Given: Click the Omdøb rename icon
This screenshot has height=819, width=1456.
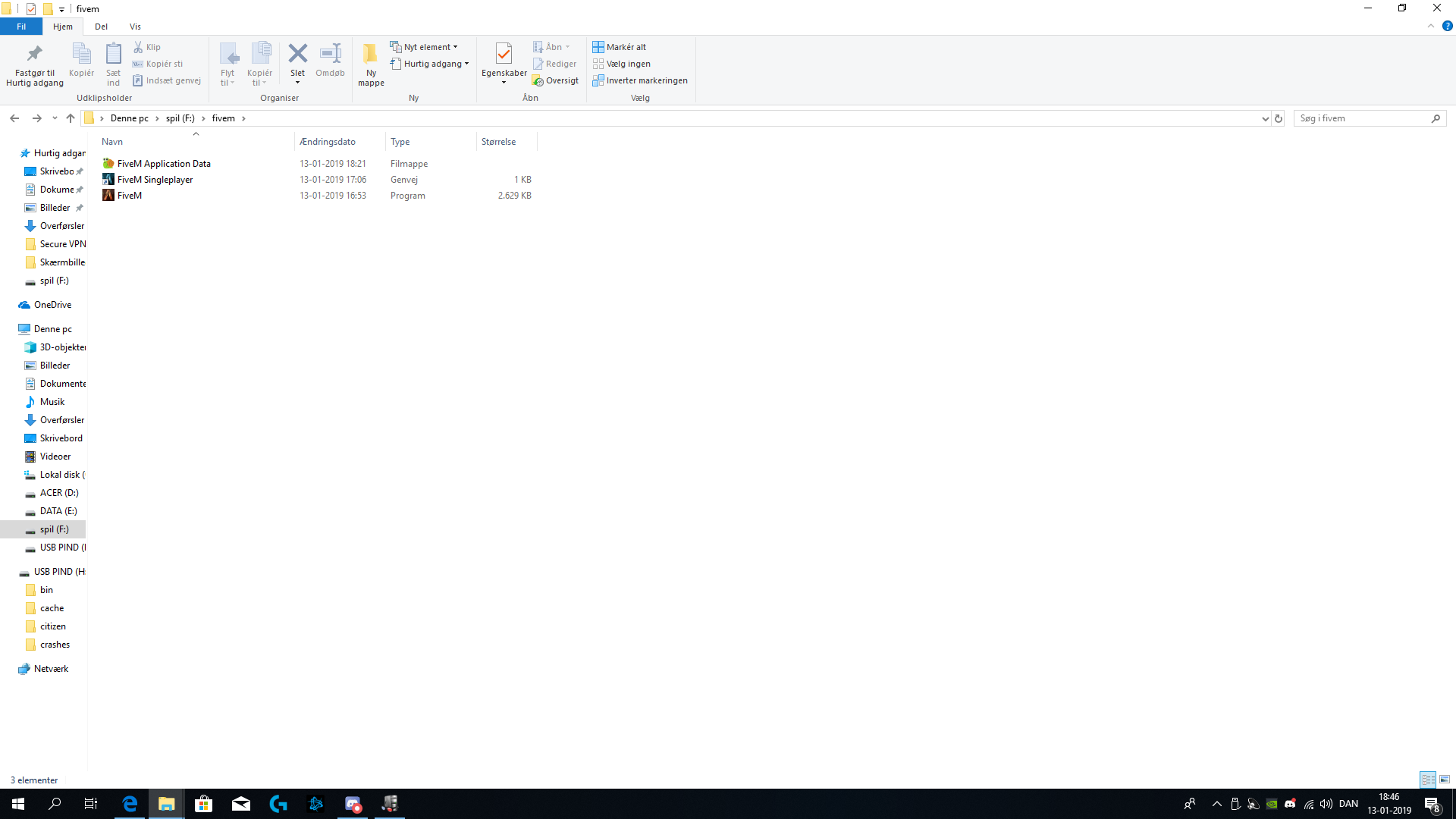Looking at the screenshot, I should tap(330, 53).
